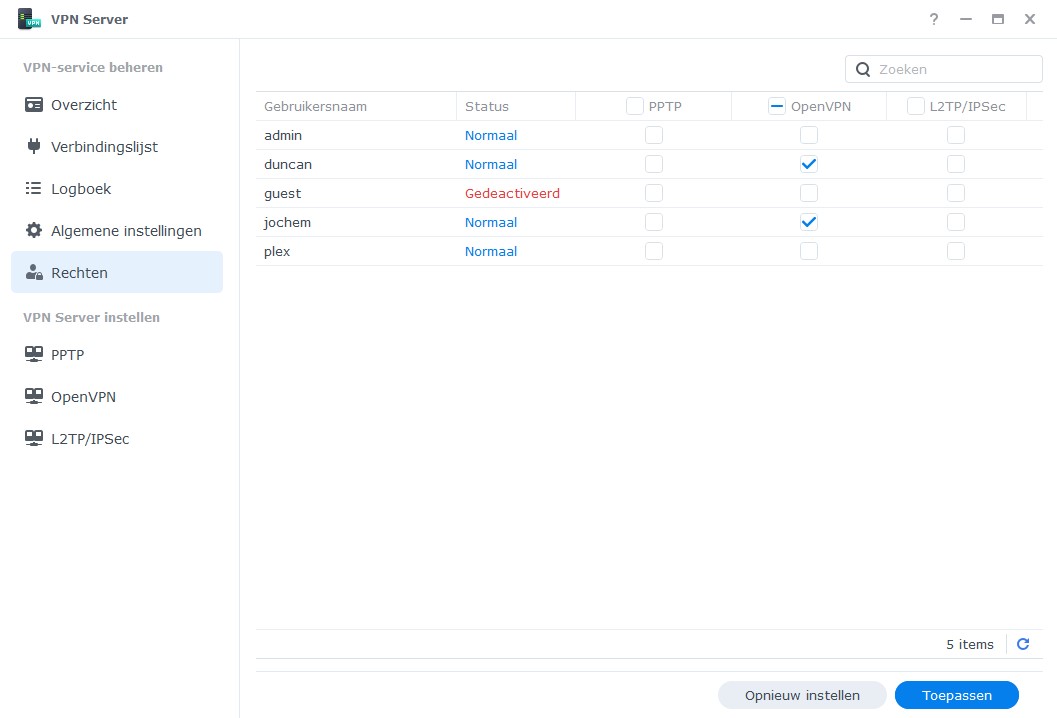
Task: Click the Rechten user-lock icon
Action: pos(34,272)
